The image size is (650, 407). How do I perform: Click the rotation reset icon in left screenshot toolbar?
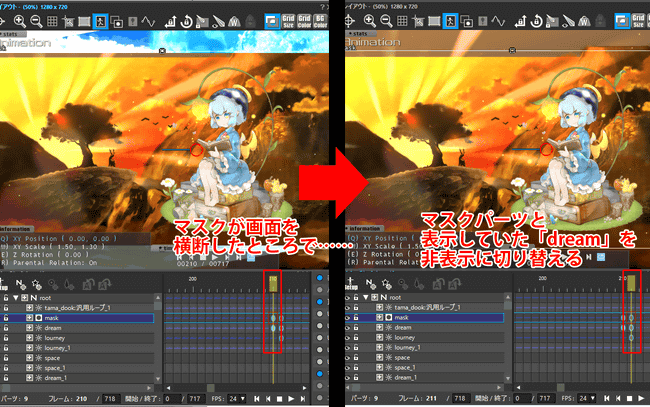point(186,21)
